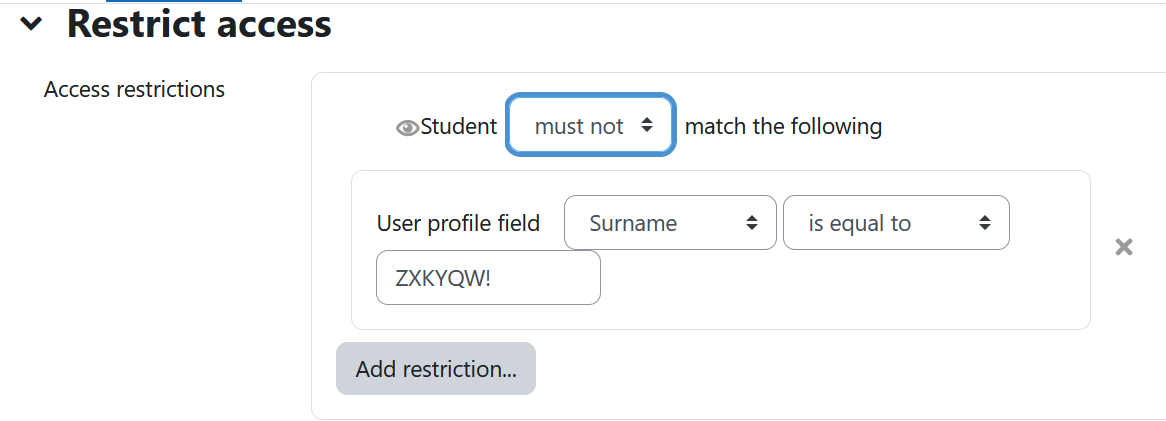Open the 'is equal to' operator dropdown

tap(896, 222)
